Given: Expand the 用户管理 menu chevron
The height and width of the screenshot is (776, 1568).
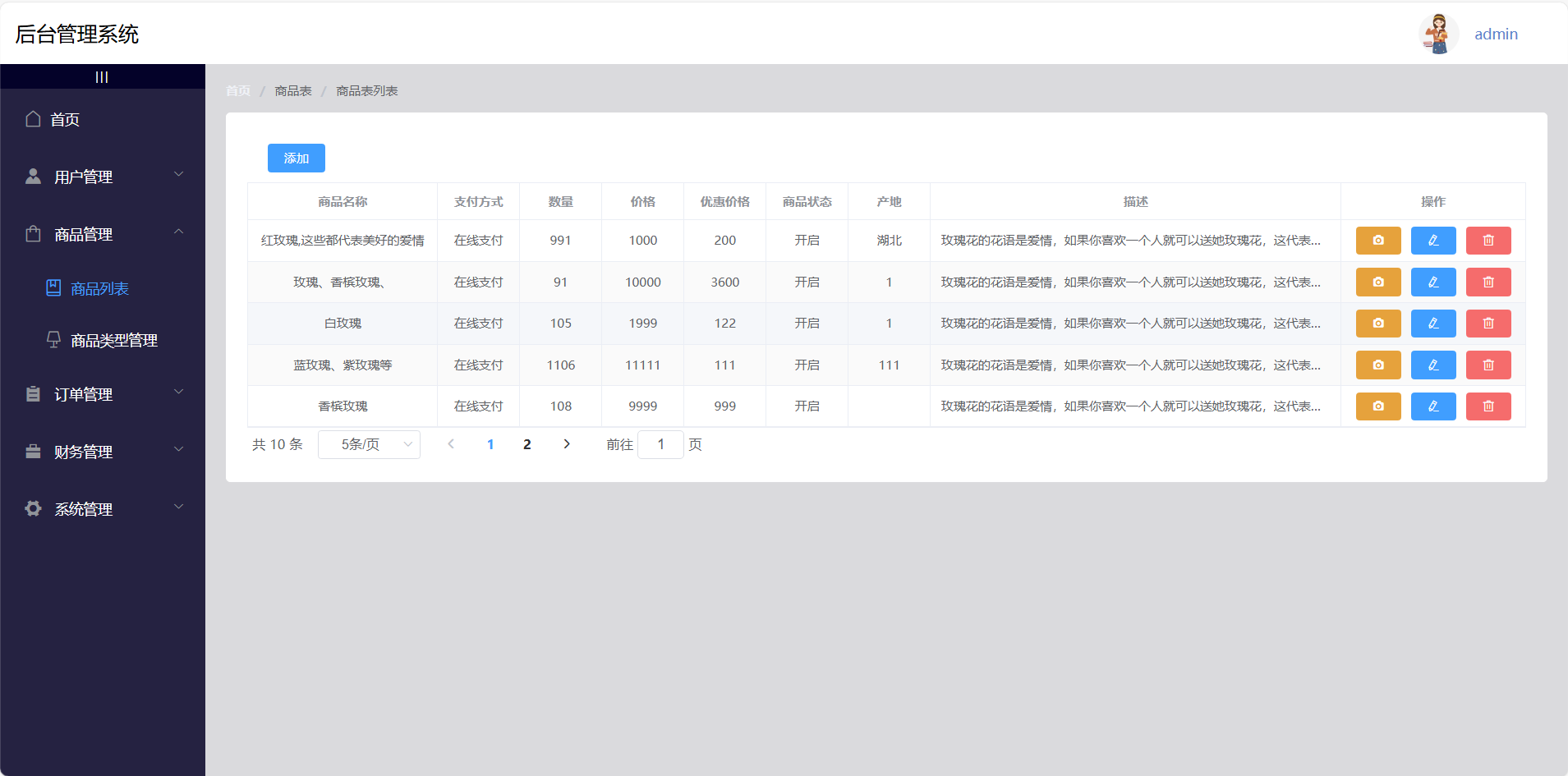Looking at the screenshot, I should (178, 174).
